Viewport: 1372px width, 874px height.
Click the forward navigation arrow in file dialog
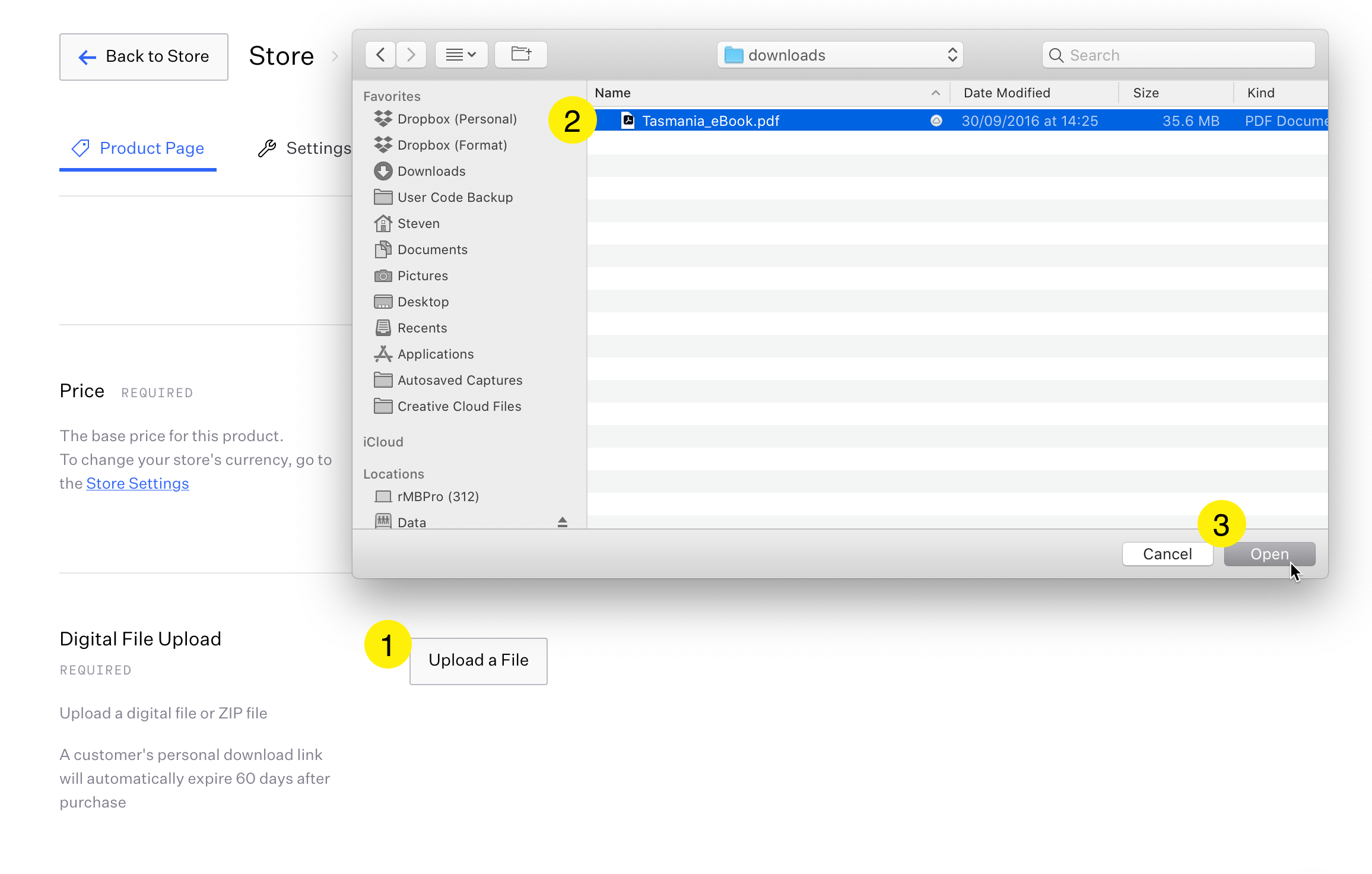point(411,55)
